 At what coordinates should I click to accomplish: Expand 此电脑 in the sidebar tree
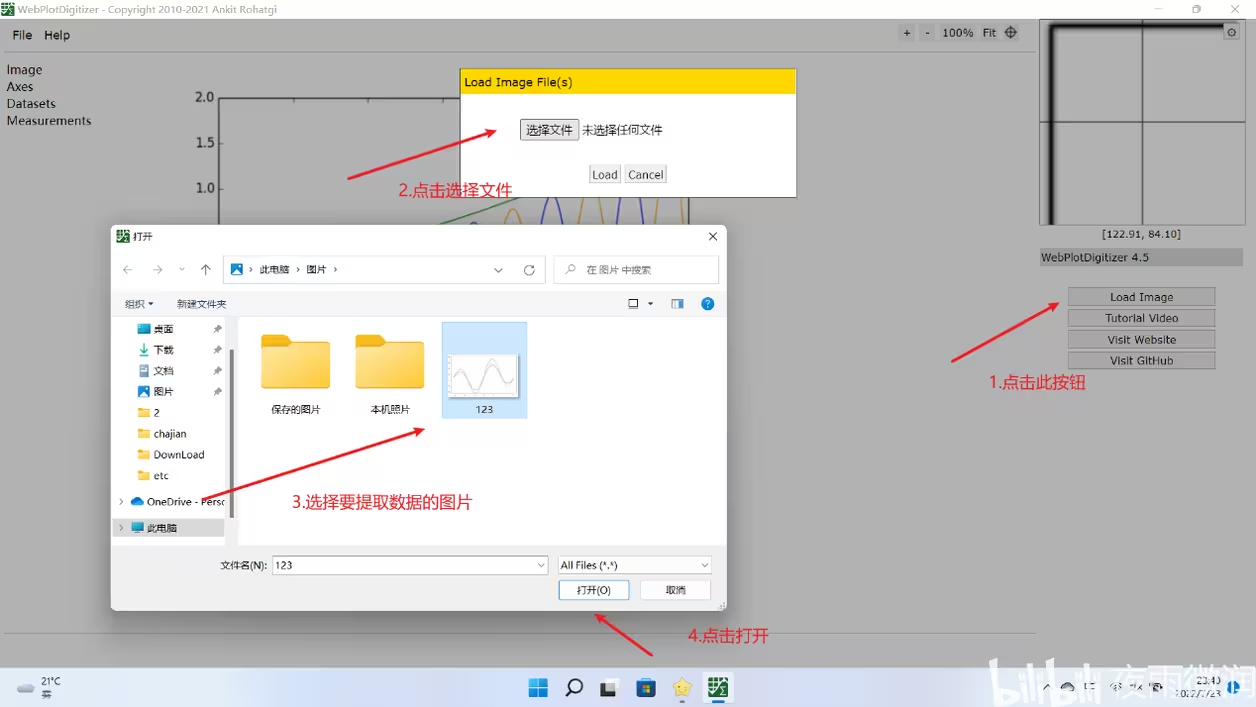[x=123, y=527]
